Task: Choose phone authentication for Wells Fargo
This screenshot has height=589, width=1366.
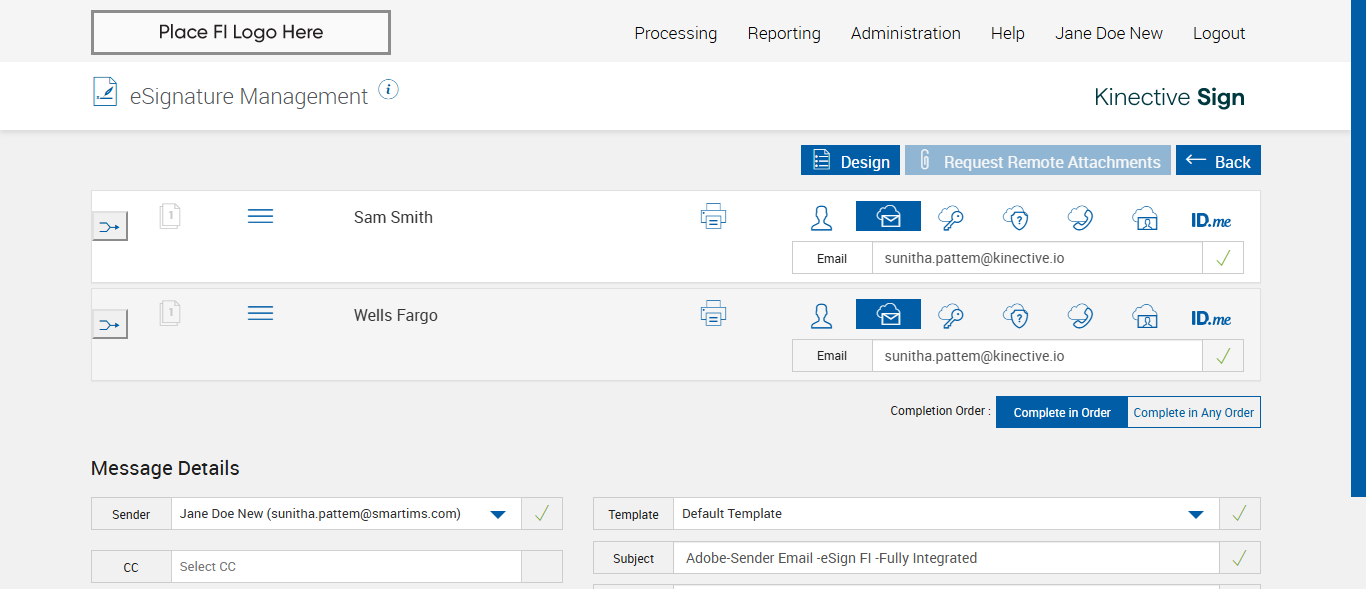Action: (x=1080, y=315)
